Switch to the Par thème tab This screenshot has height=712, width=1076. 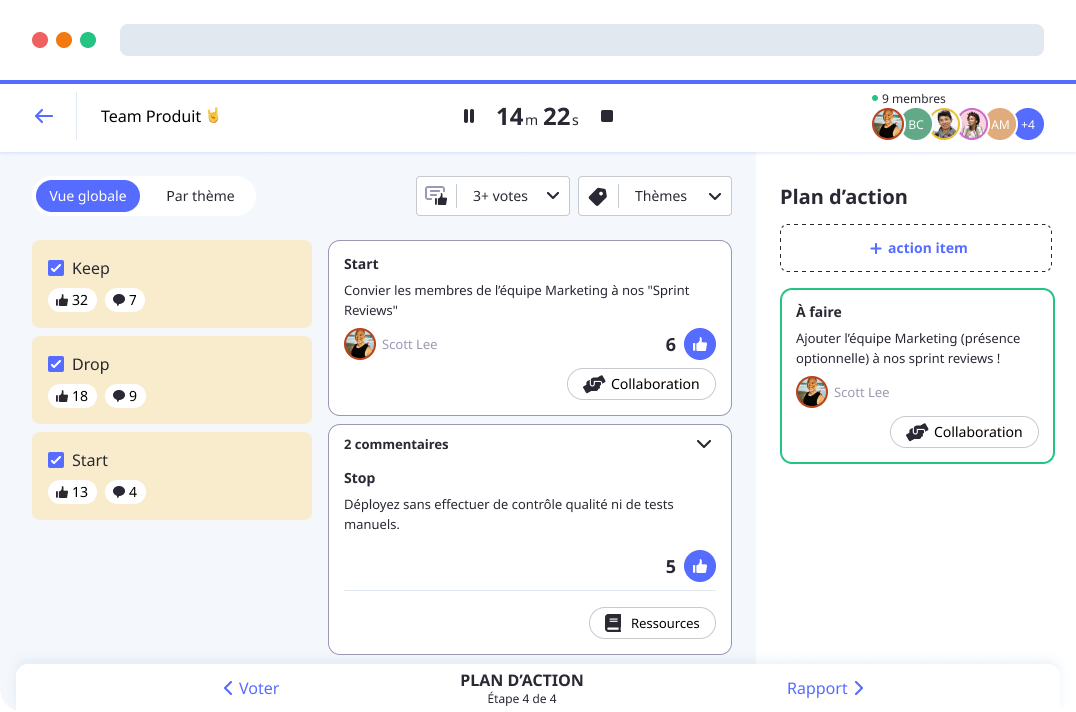(x=200, y=196)
